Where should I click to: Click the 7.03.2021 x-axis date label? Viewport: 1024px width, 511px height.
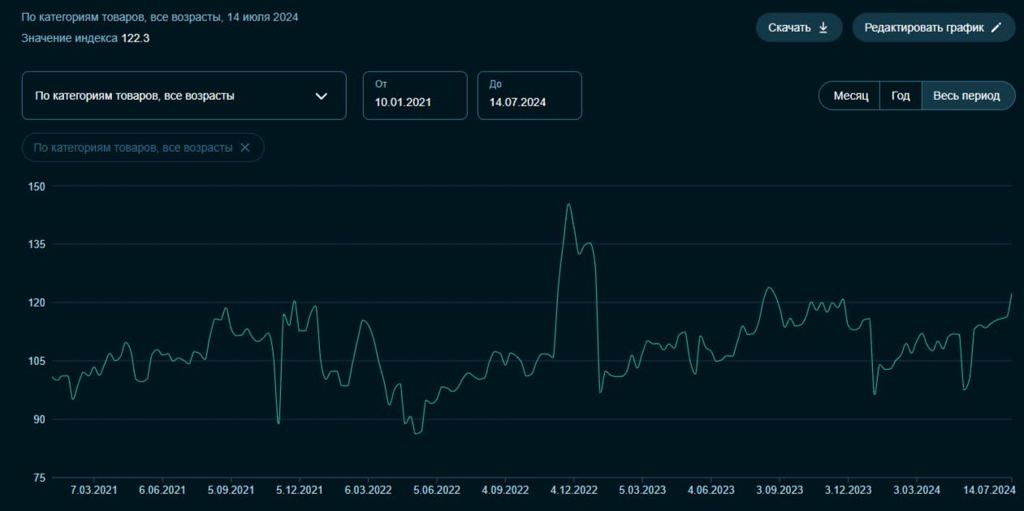click(x=93, y=490)
